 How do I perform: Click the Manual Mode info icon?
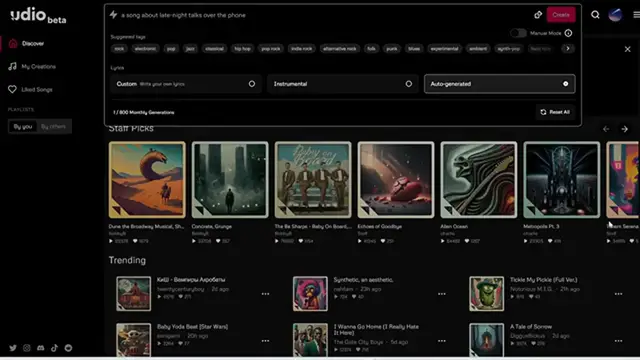(x=568, y=33)
